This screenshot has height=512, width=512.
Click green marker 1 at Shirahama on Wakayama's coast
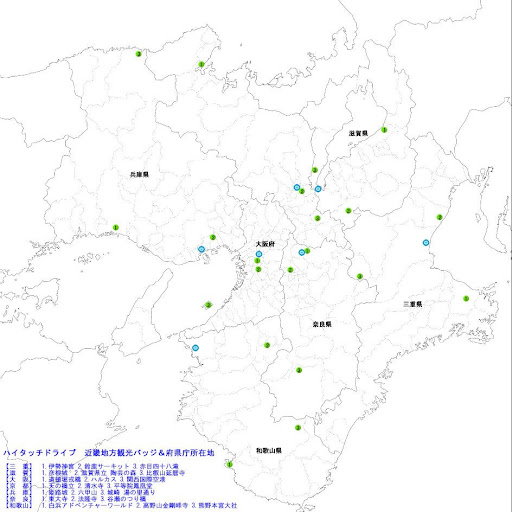click(229, 464)
